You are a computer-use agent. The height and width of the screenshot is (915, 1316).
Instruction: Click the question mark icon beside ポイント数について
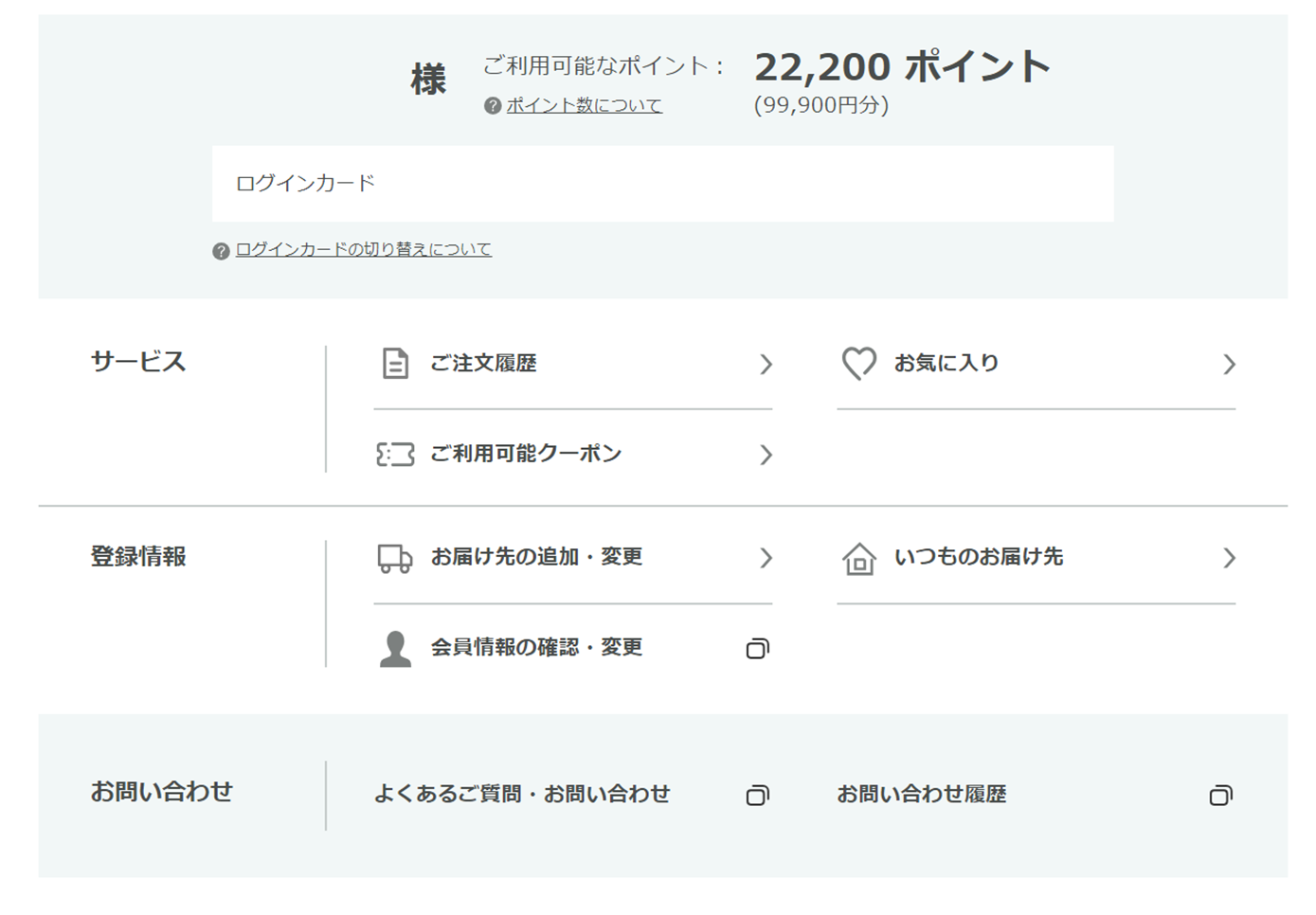point(493,106)
